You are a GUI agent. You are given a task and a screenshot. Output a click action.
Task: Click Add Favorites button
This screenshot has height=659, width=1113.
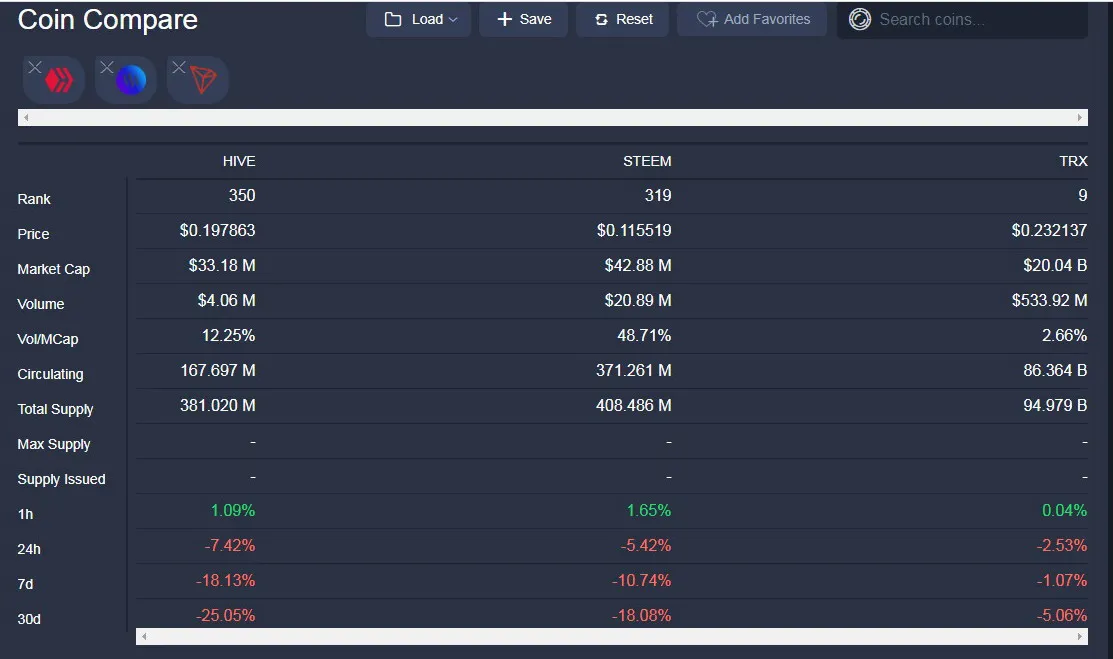coord(752,19)
